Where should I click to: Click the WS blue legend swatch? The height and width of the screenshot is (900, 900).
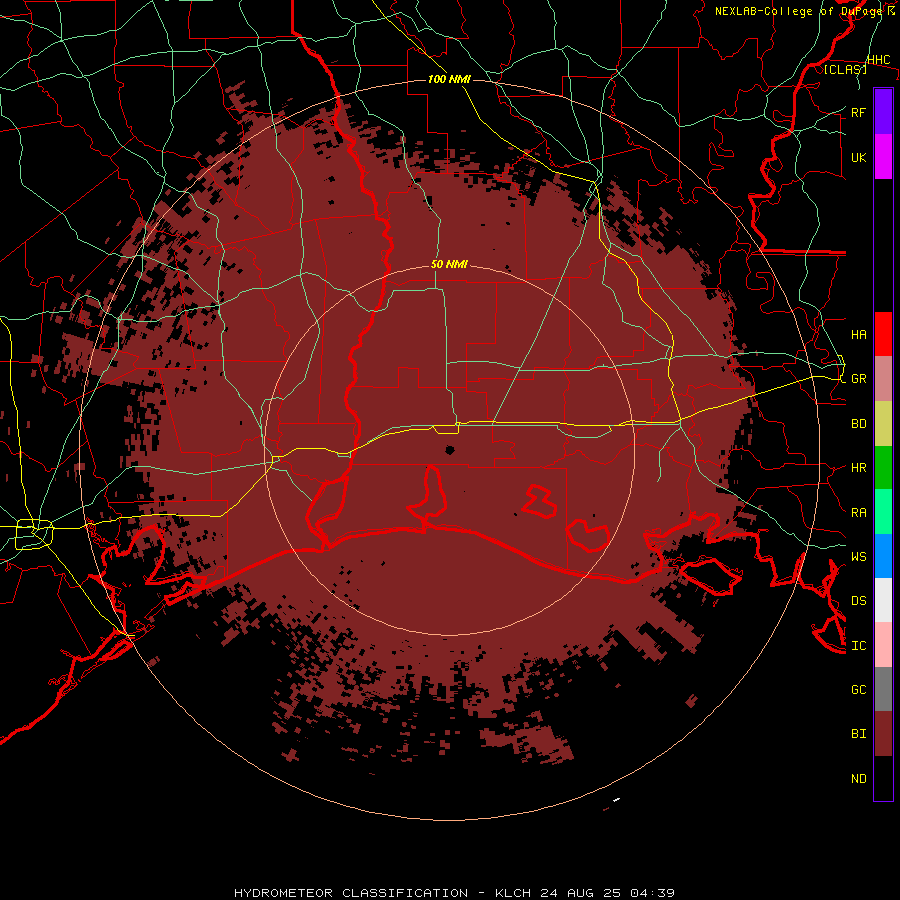coord(883,556)
